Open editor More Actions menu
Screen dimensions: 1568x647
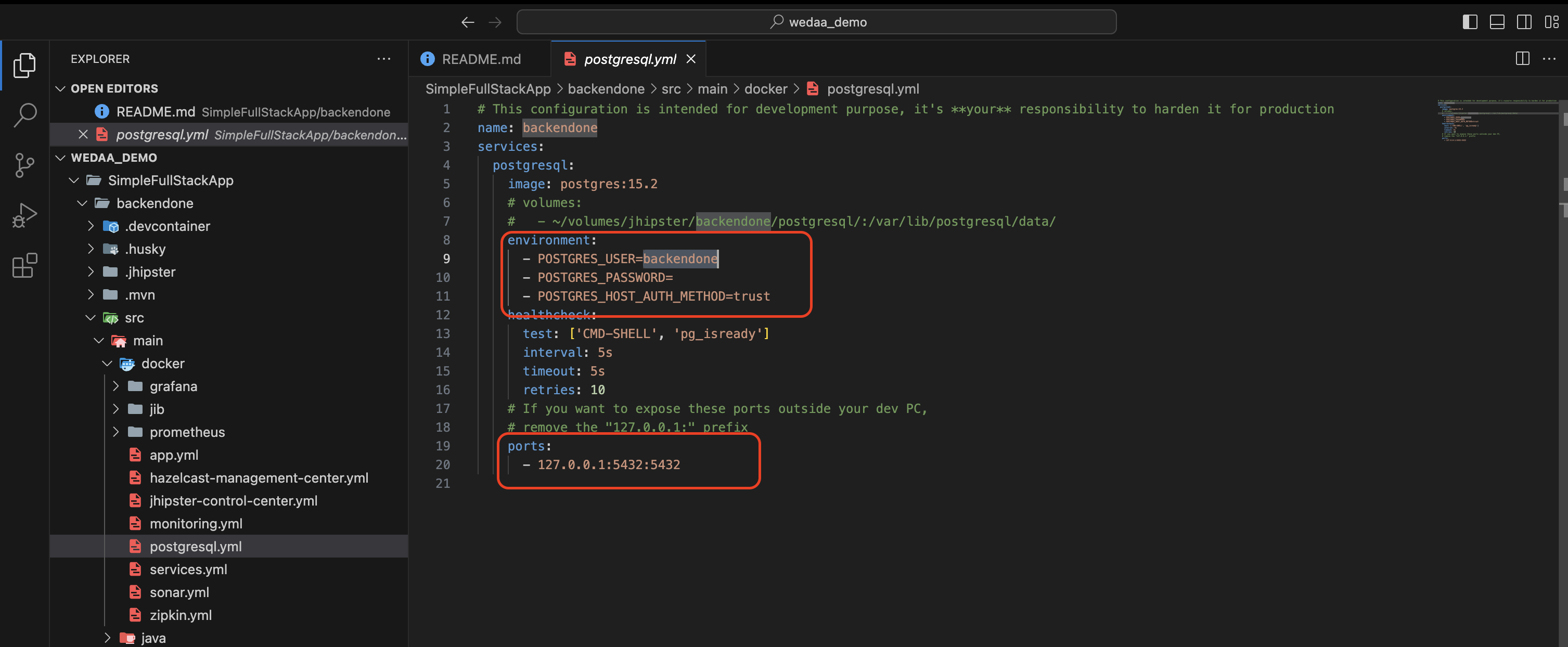tap(1549, 58)
